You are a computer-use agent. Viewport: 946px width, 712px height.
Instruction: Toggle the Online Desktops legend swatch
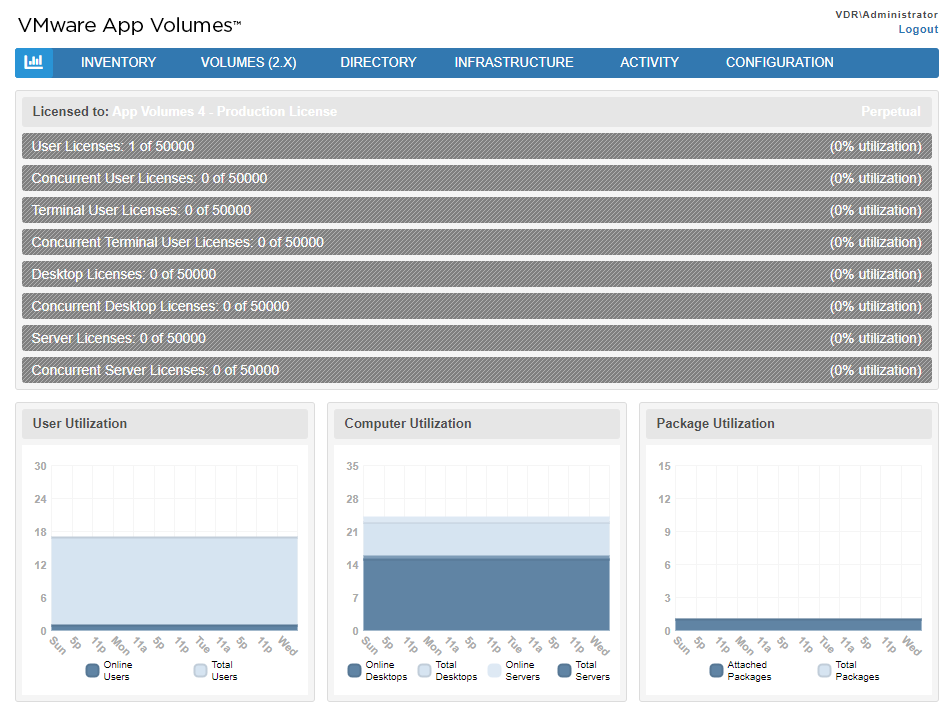click(x=354, y=670)
